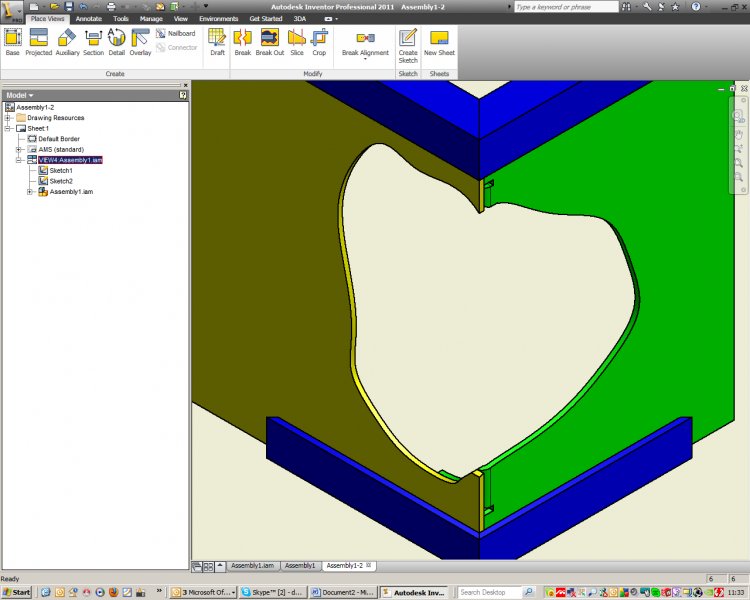This screenshot has height=600, width=750.
Task: Open the Model browser dropdown
Action: (20, 96)
